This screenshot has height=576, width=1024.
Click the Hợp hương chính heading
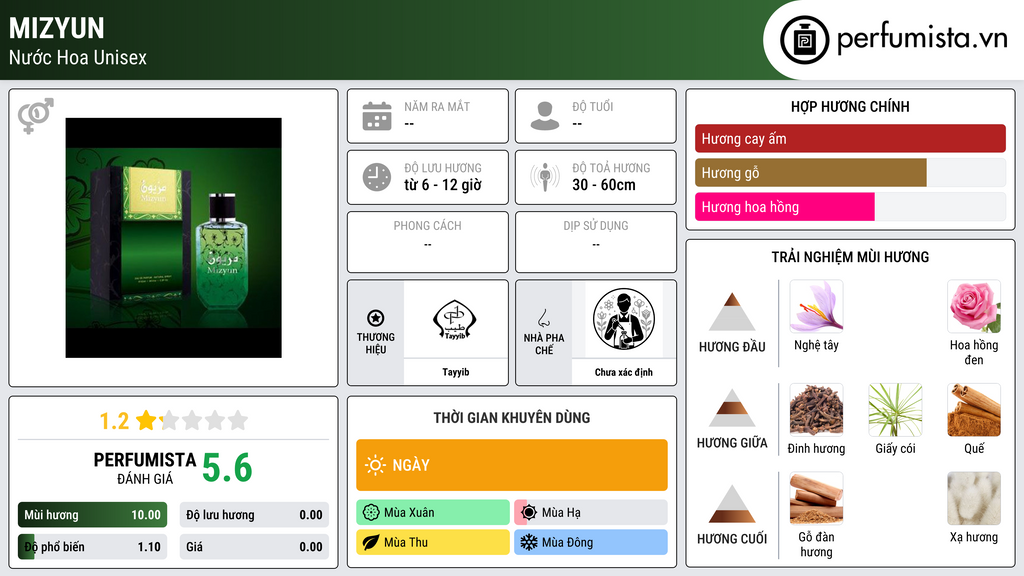[850, 106]
